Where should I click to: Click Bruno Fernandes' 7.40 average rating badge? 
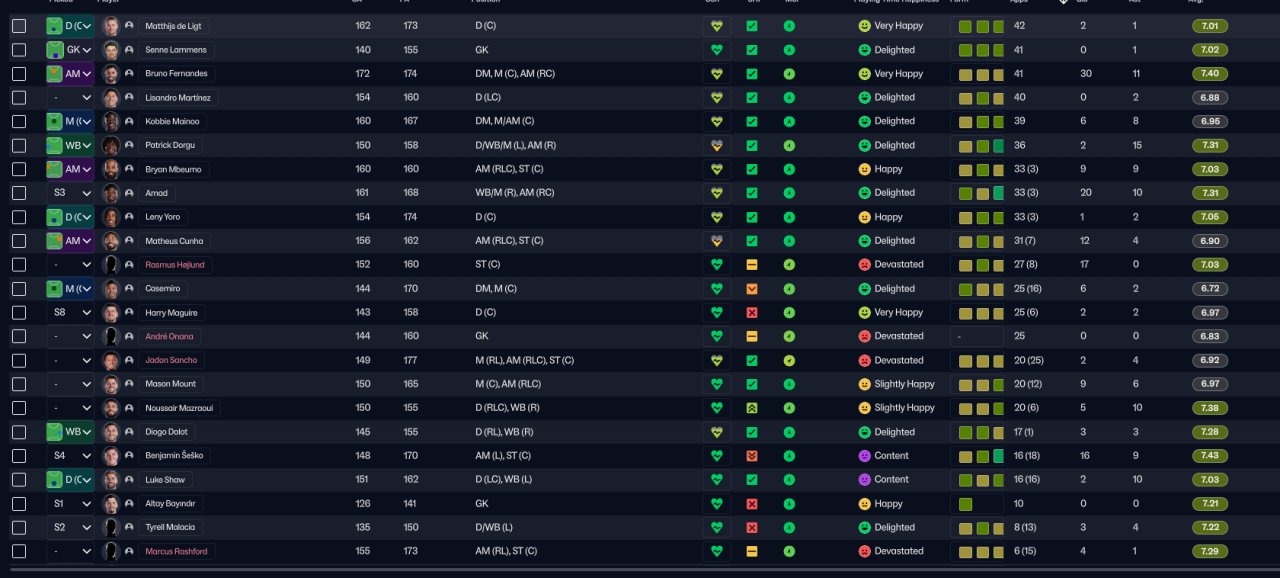(x=1210, y=74)
